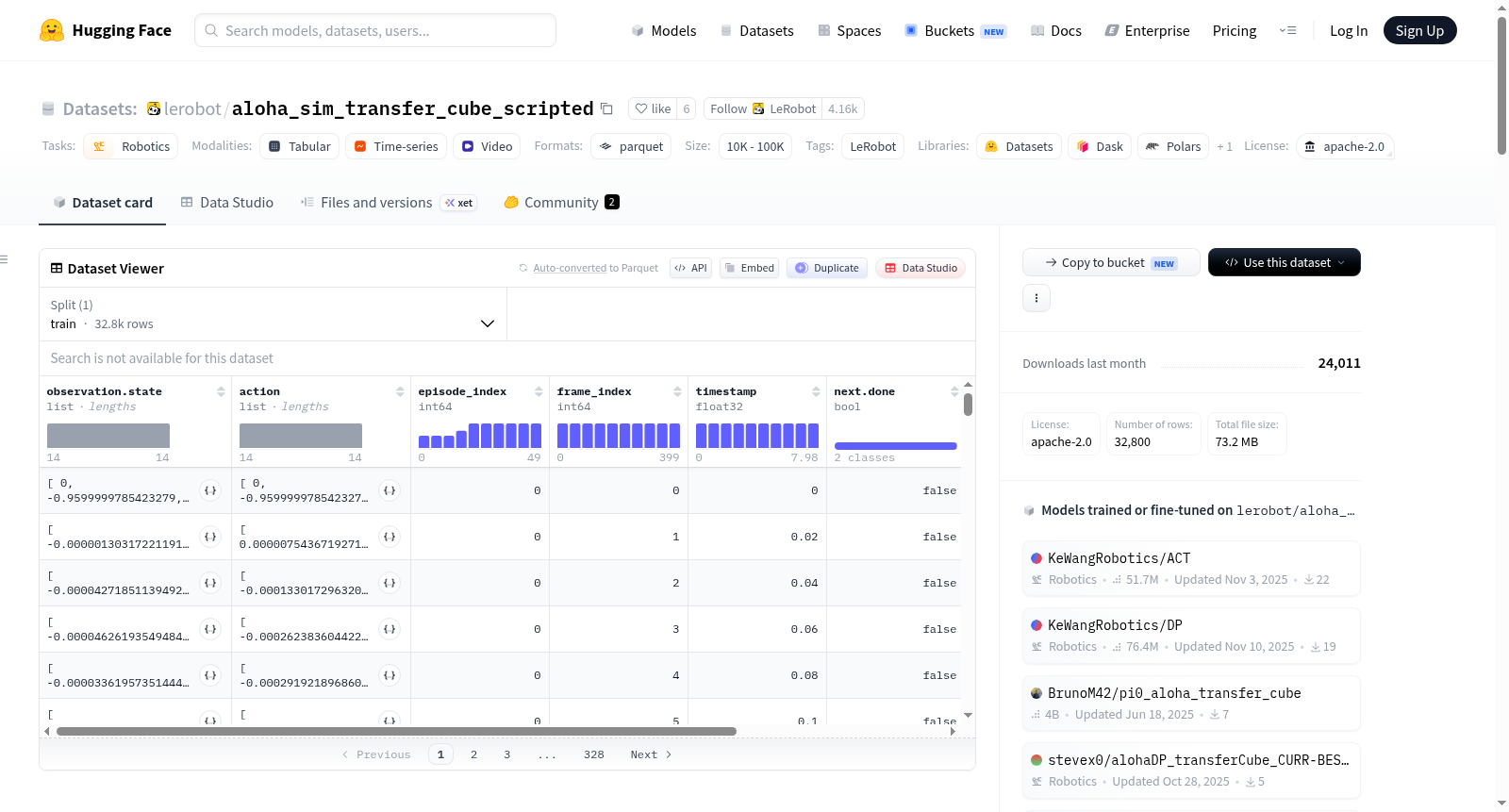Open the train split dropdown
Viewport: 1509px width, 812px height.
point(273,314)
